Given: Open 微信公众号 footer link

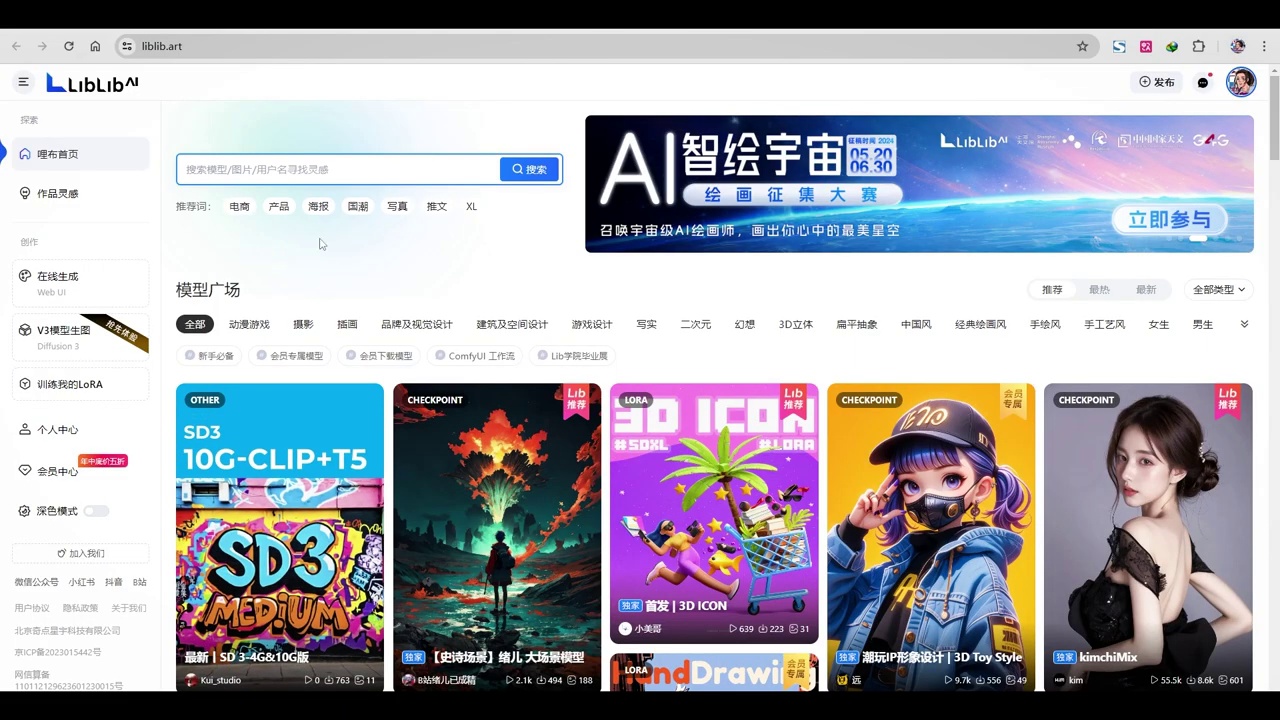Looking at the screenshot, I should [36, 582].
